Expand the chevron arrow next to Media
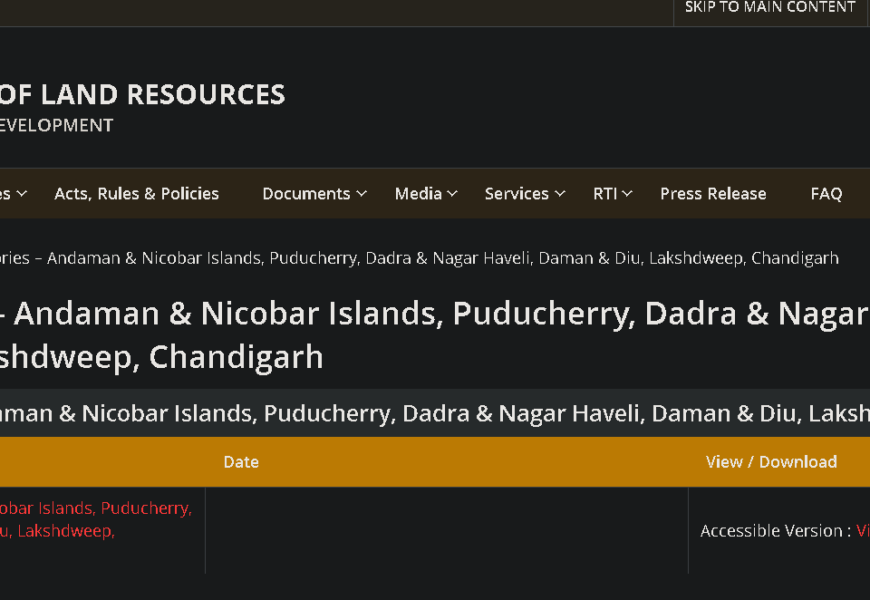The image size is (870, 600). (452, 194)
